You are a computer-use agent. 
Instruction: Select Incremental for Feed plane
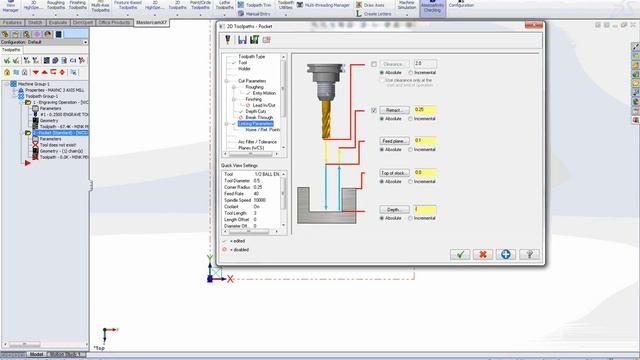tap(411, 150)
